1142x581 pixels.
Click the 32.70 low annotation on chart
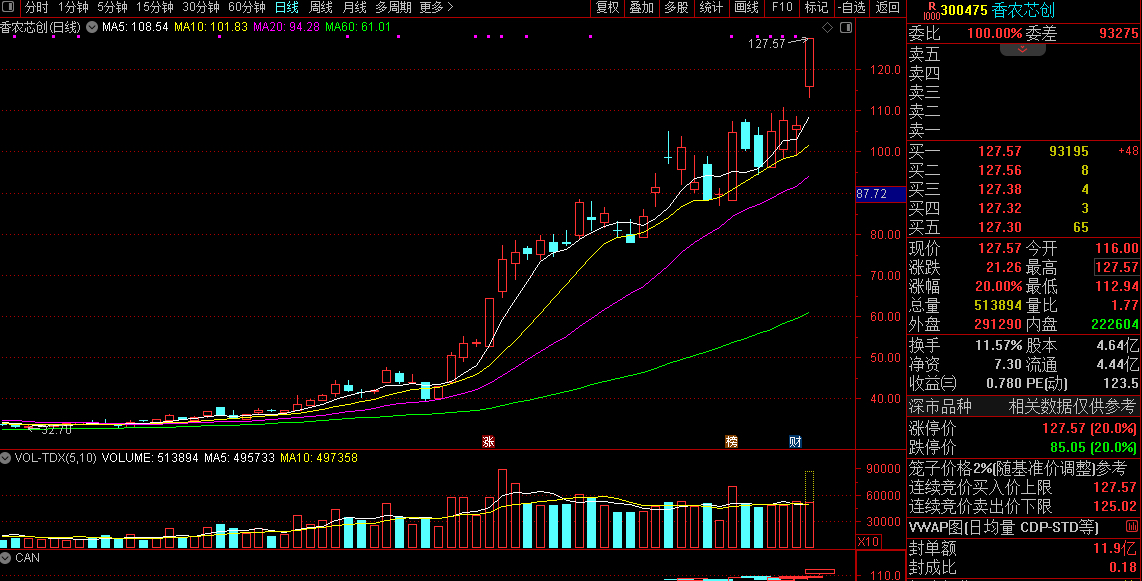point(56,430)
